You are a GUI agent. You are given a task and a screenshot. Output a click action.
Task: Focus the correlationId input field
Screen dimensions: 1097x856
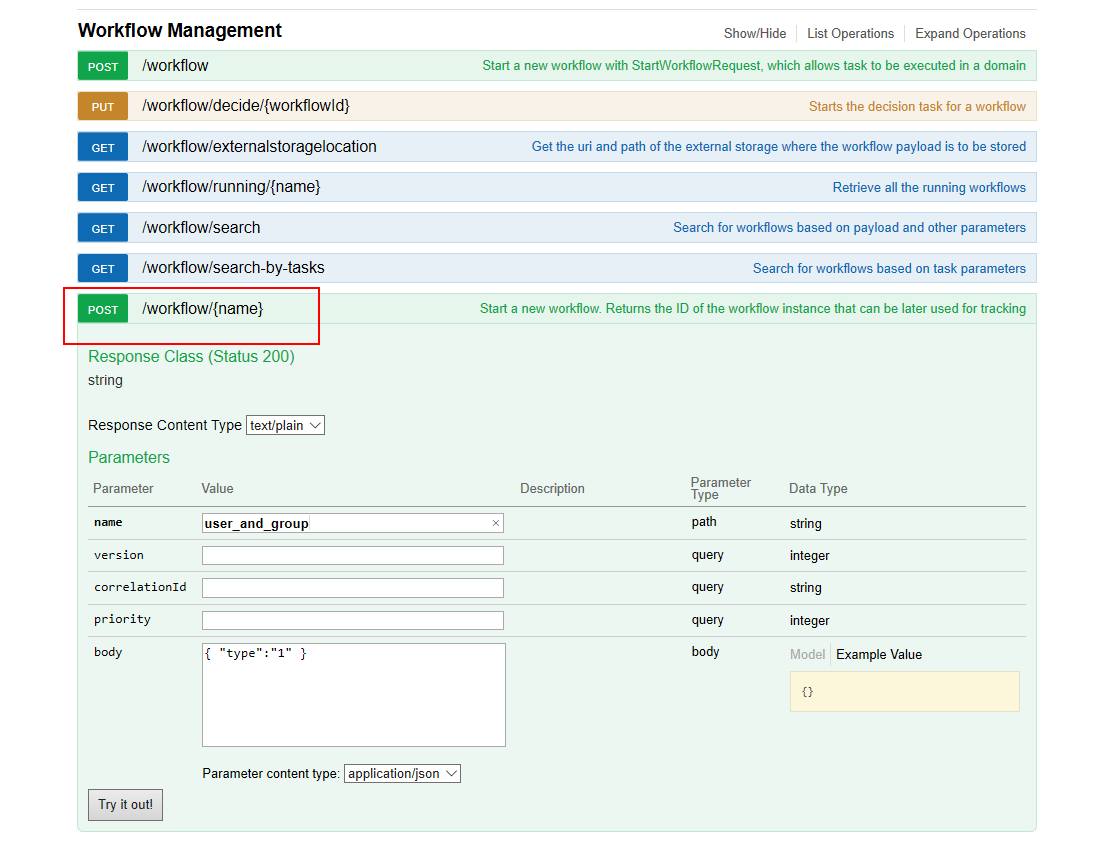point(353,587)
